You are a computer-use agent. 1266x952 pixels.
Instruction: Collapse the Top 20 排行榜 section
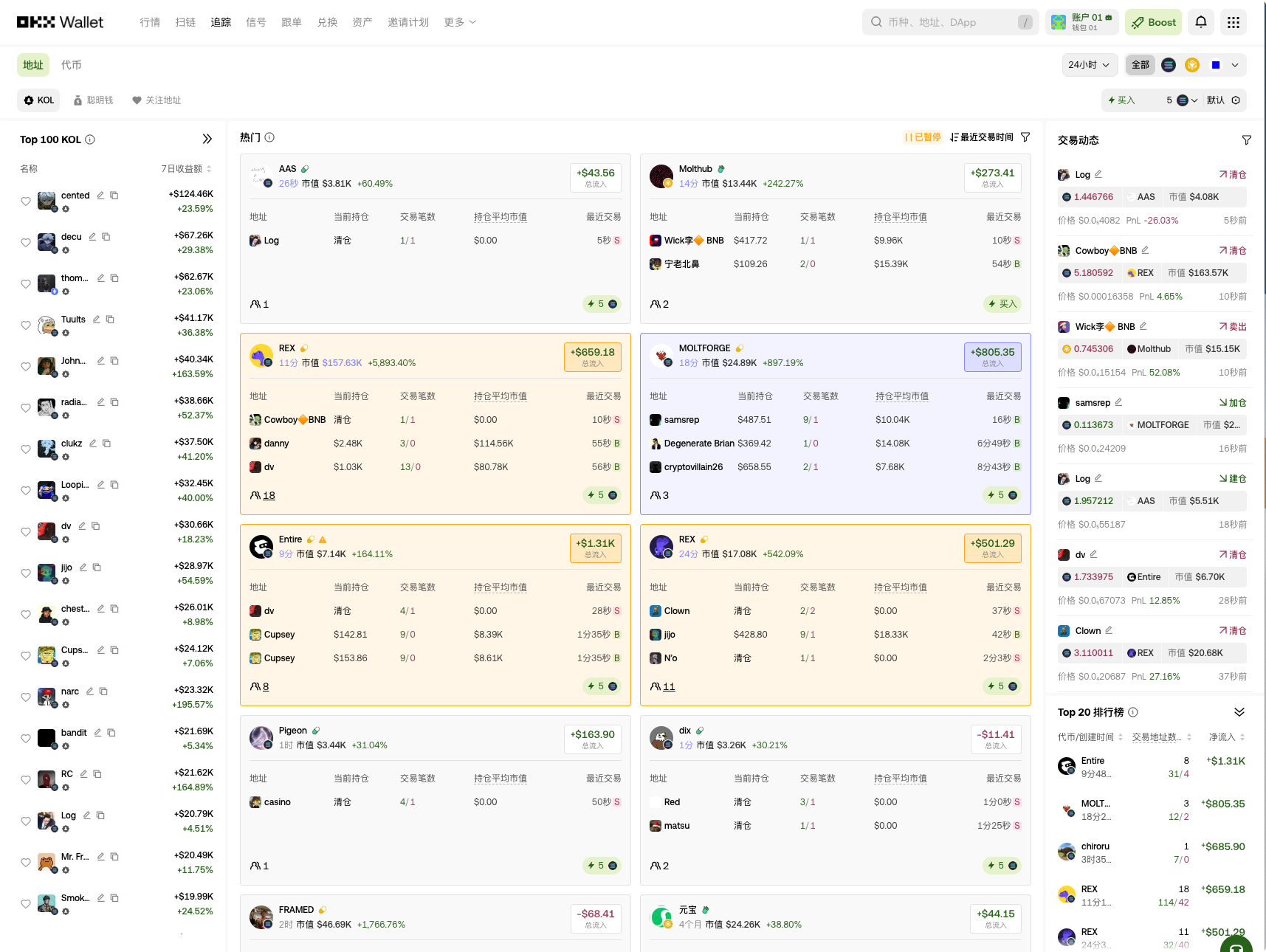point(1239,712)
